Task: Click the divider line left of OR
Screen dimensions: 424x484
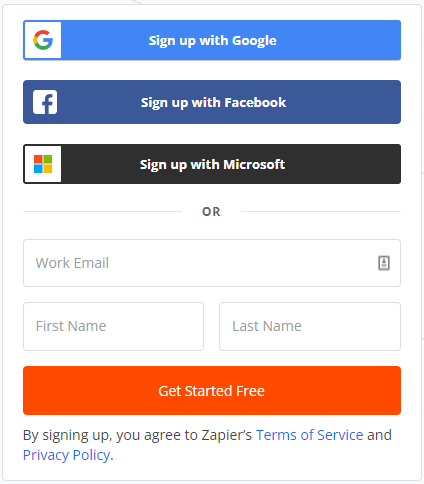Action: 102,211
